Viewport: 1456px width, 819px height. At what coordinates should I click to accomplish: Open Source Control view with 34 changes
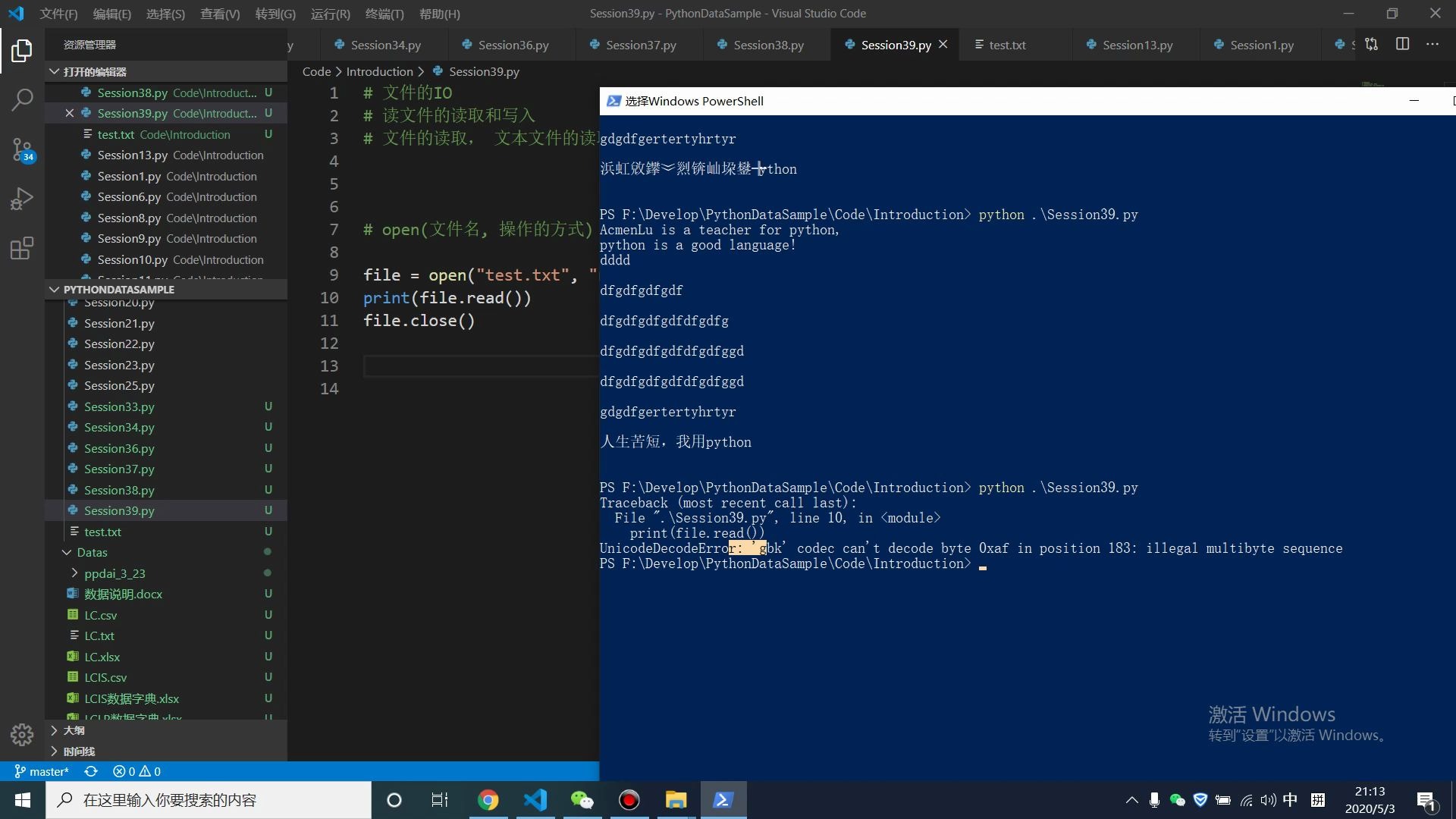click(22, 149)
